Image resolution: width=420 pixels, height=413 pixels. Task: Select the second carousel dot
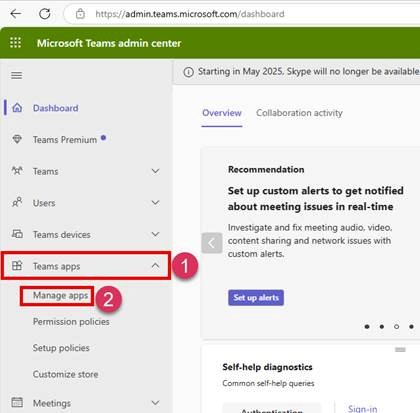click(382, 327)
